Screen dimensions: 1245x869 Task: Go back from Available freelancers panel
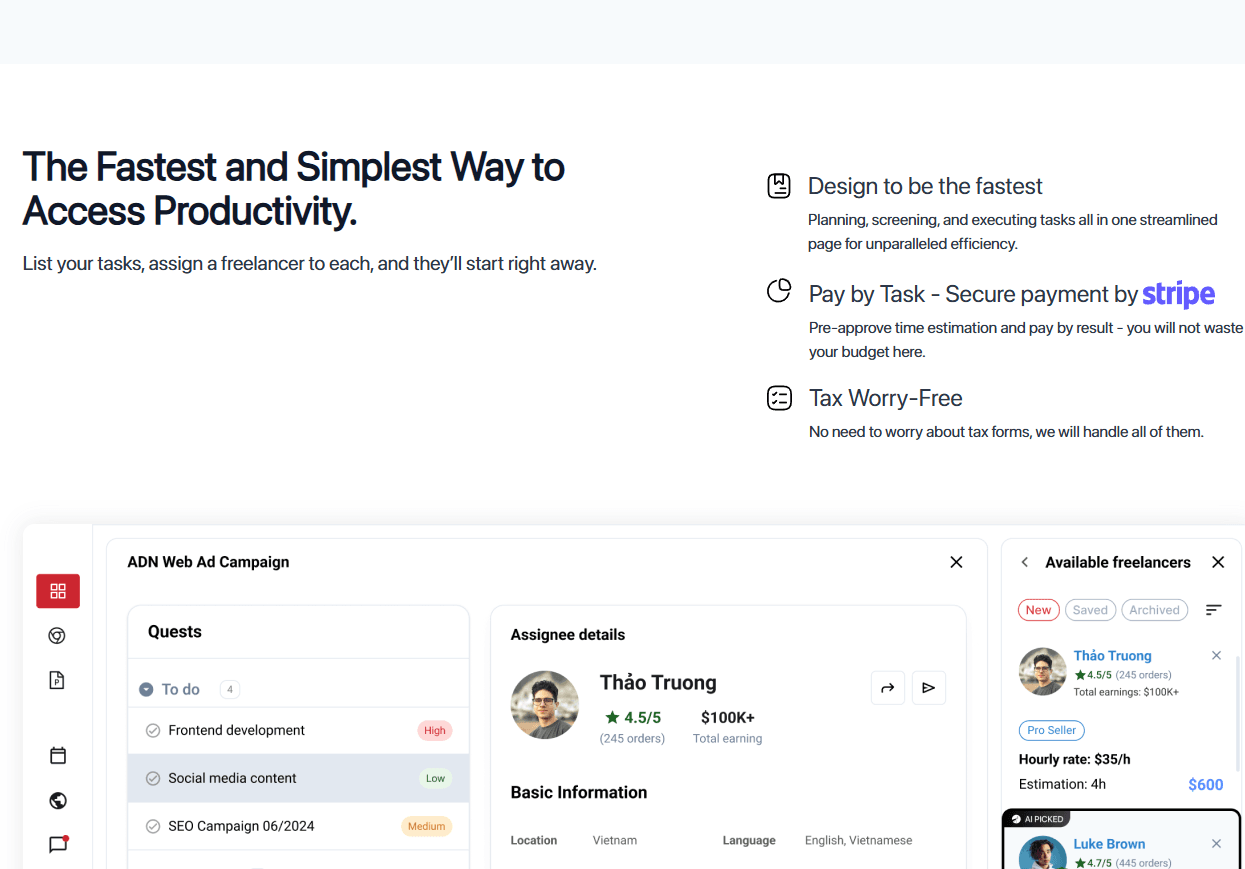pyautogui.click(x=1024, y=563)
